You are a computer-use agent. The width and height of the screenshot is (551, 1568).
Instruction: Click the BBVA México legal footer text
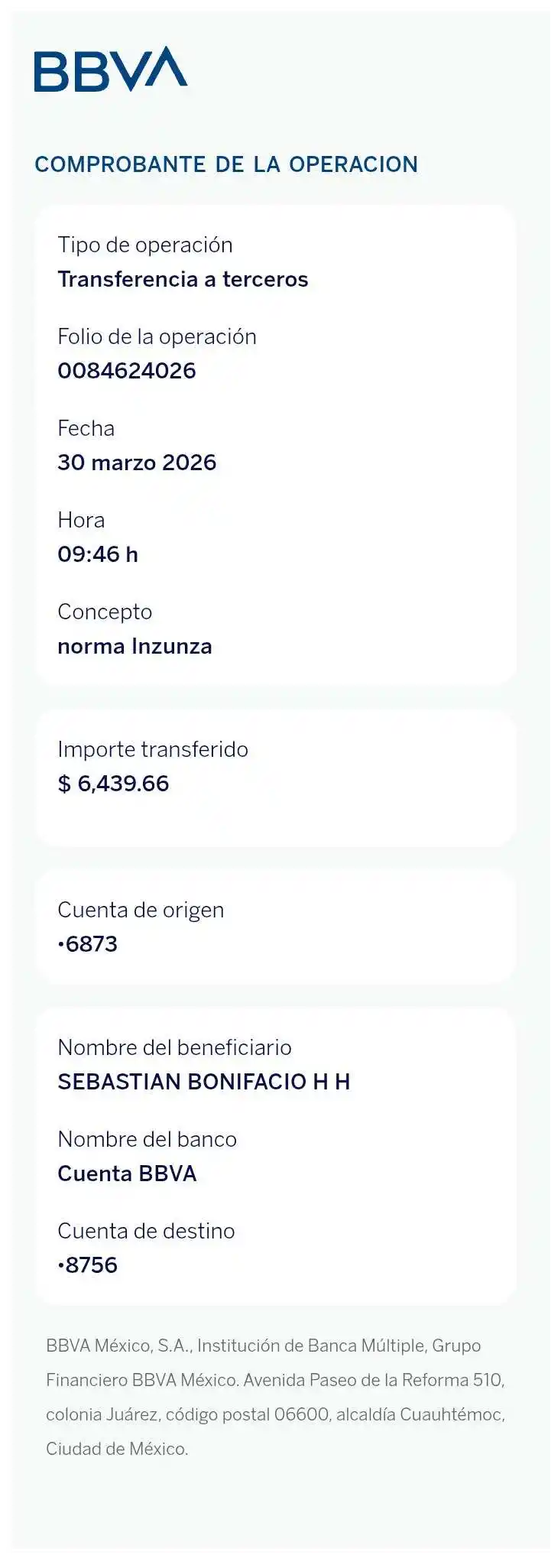tap(275, 1397)
